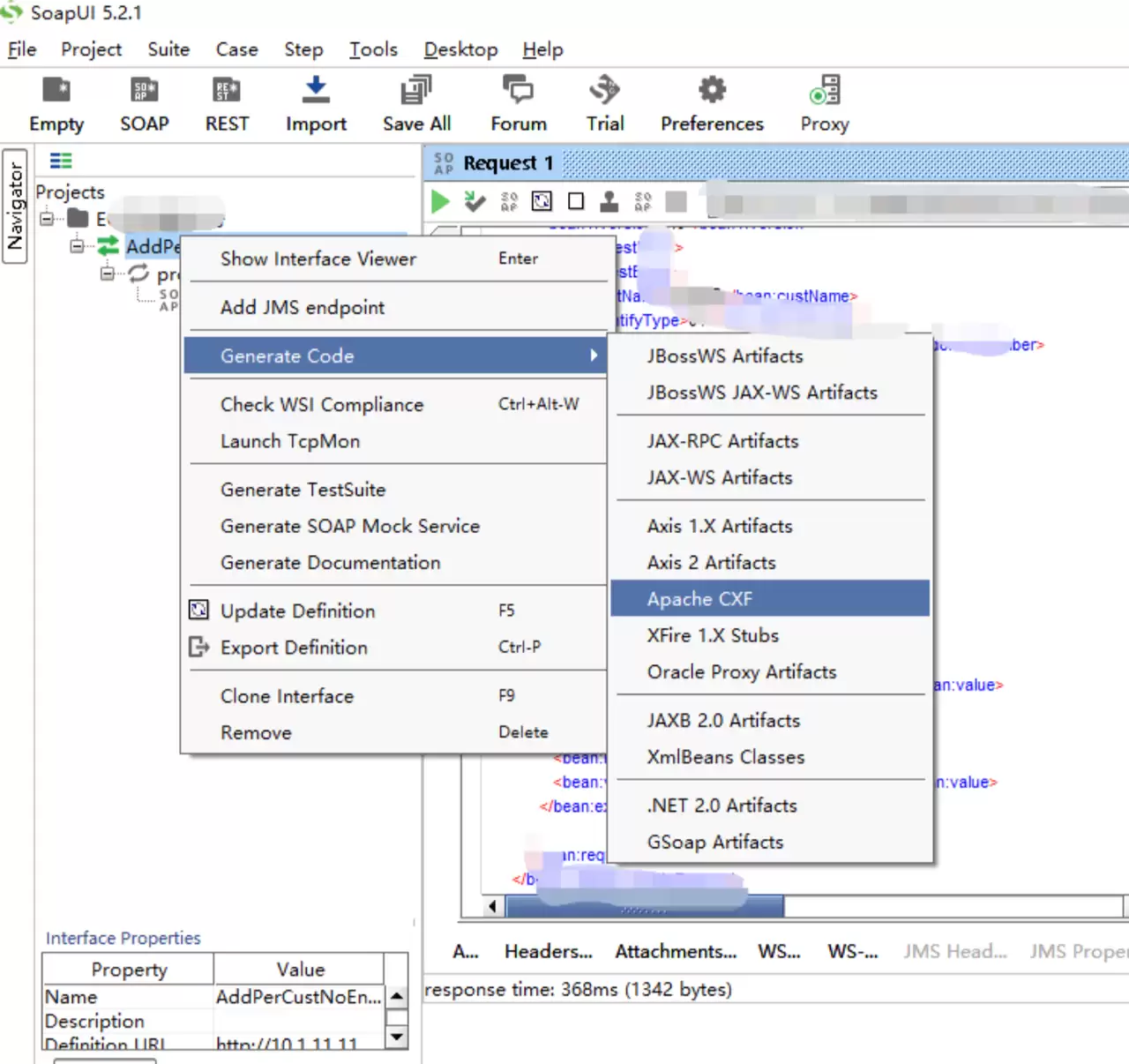Open the Attachments tab
The width and height of the screenshot is (1129, 1064).
coord(676,951)
